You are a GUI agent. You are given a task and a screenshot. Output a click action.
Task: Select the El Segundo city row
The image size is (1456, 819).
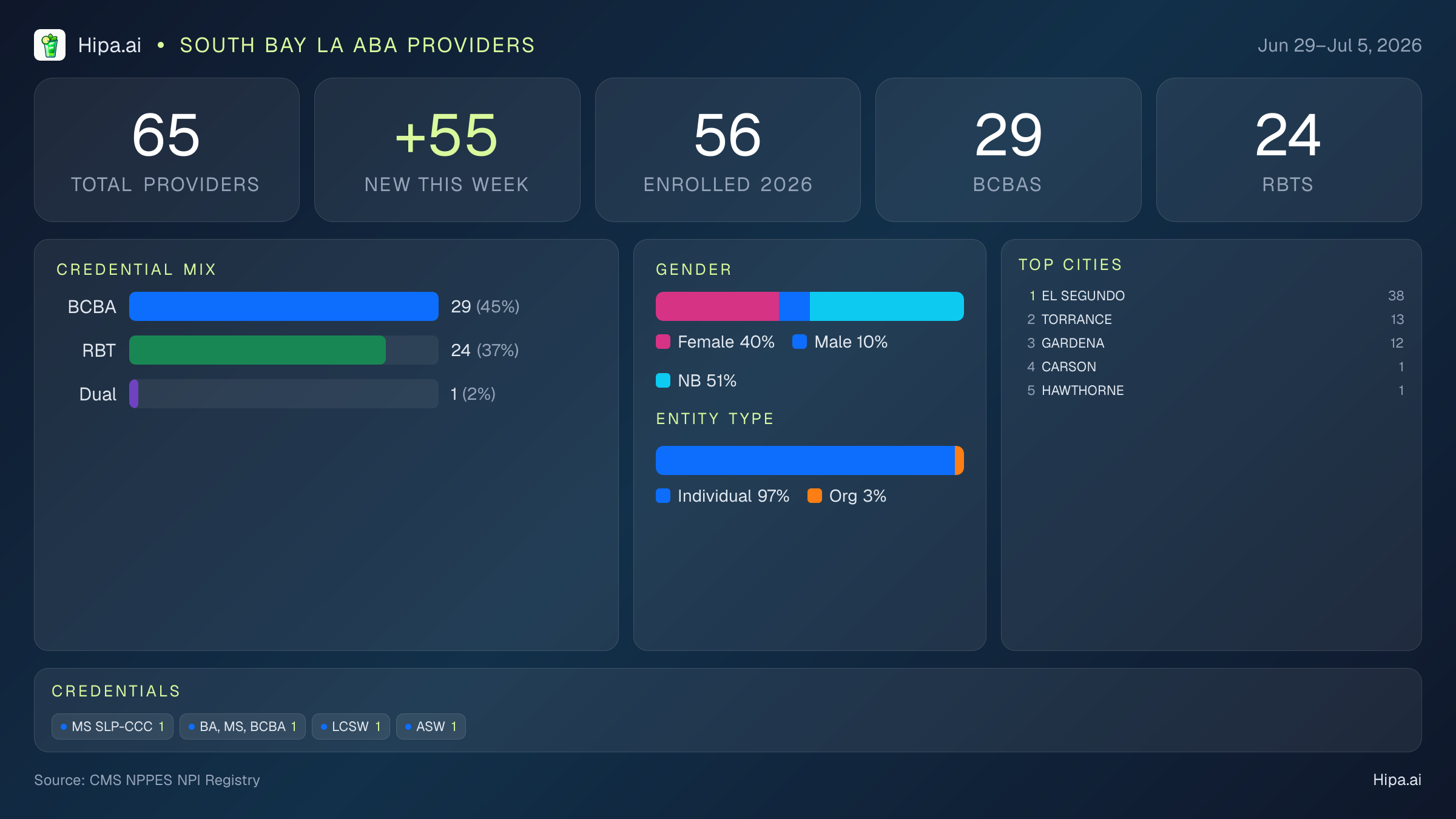point(1212,296)
